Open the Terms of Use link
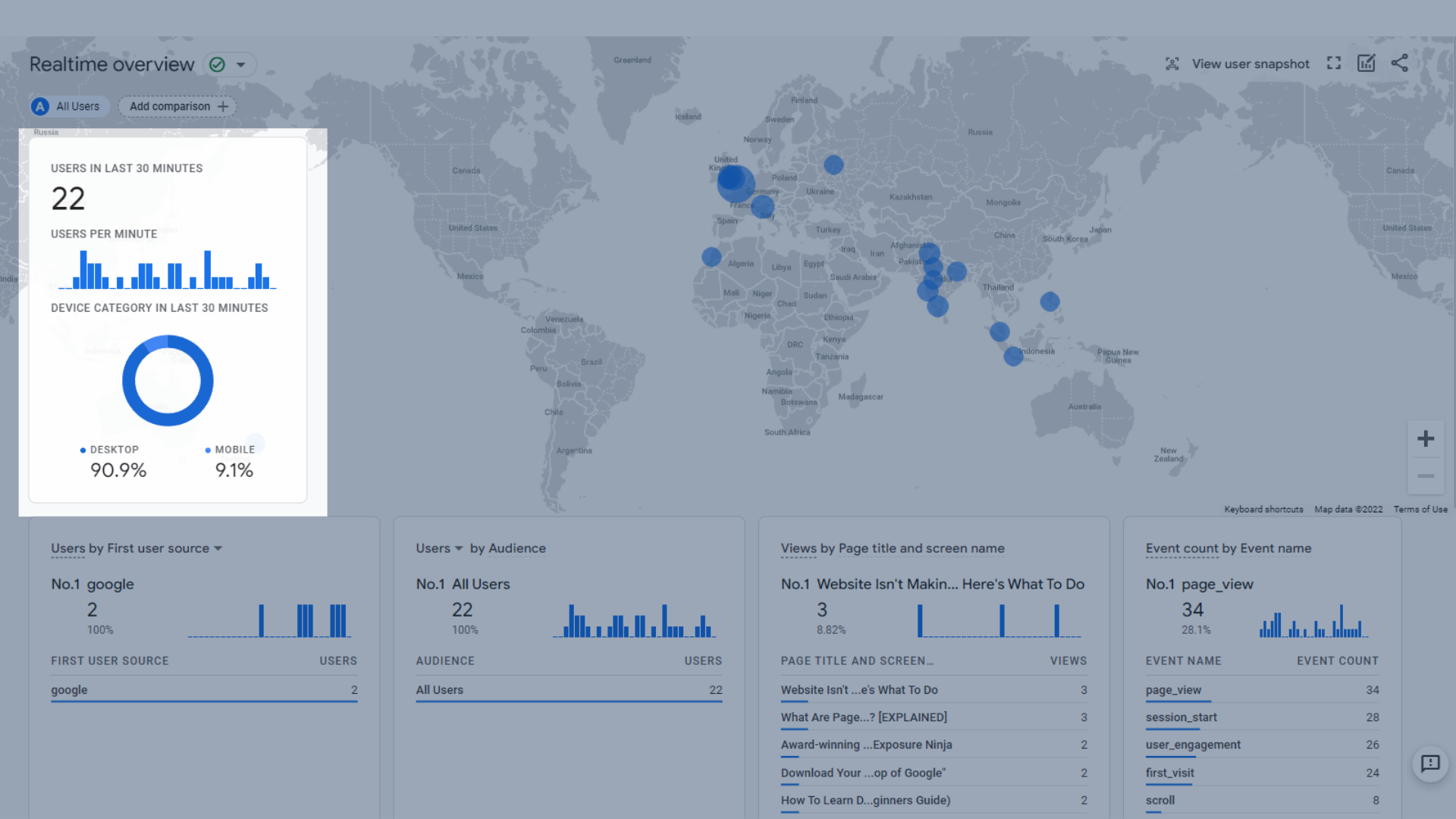1456x819 pixels. click(x=1420, y=510)
